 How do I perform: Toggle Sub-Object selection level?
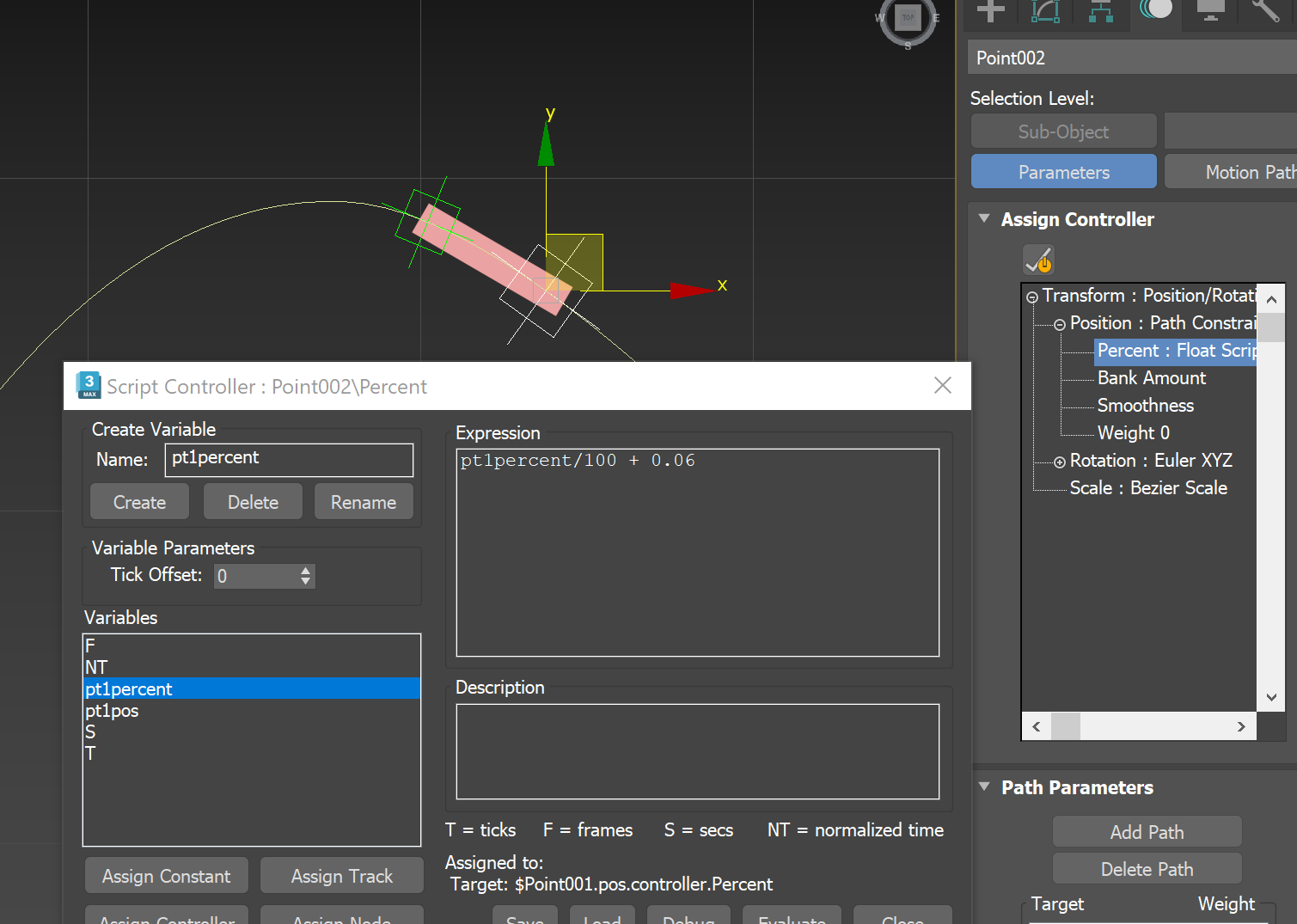[x=1063, y=131]
